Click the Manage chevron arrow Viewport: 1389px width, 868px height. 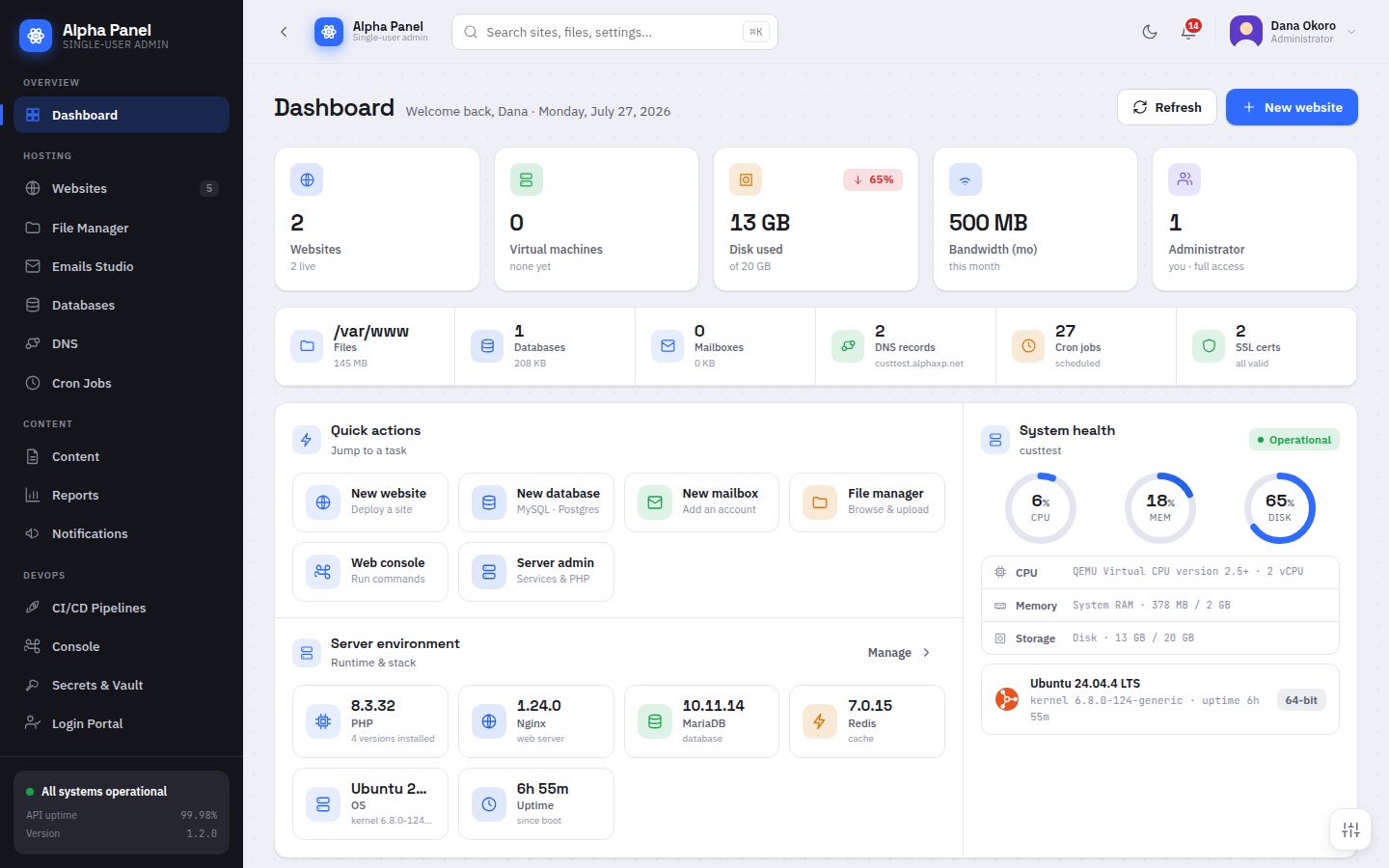[x=927, y=653]
